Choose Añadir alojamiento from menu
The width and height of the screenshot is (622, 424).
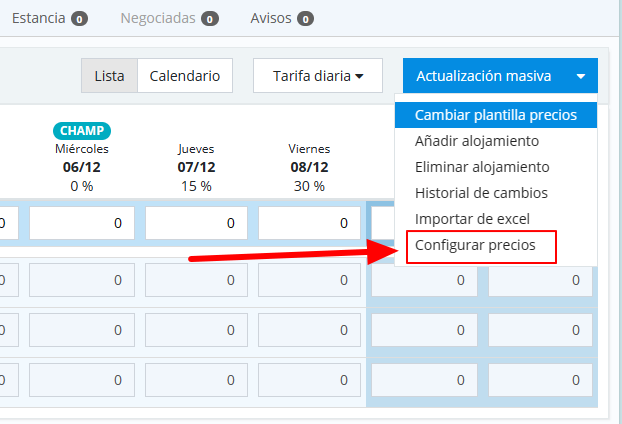click(x=477, y=141)
